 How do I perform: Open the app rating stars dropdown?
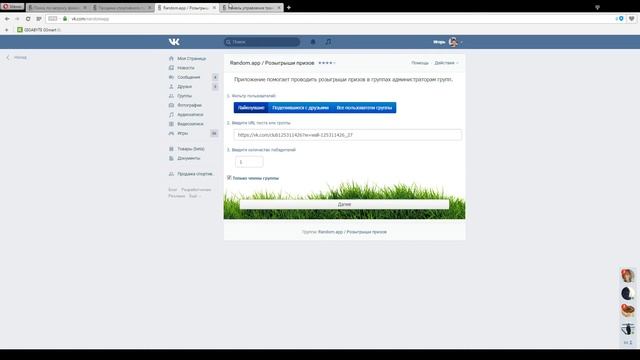(x=327, y=63)
